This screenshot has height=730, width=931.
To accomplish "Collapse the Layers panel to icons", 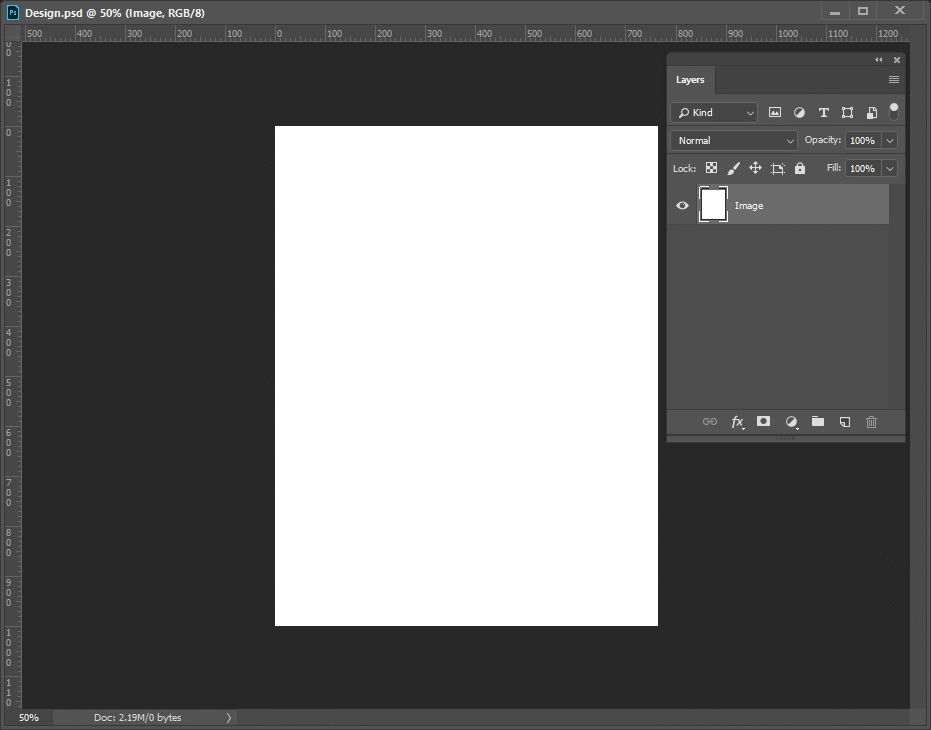I will point(878,59).
